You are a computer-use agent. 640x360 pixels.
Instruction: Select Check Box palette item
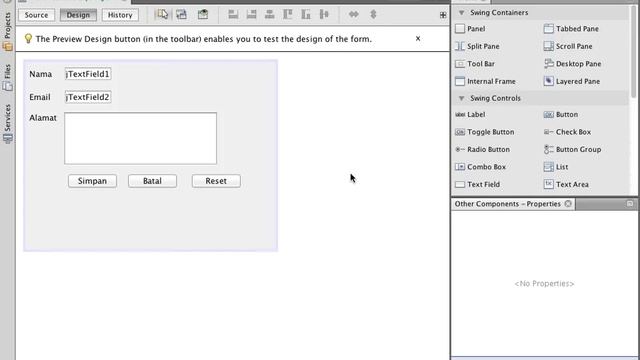click(x=567, y=132)
